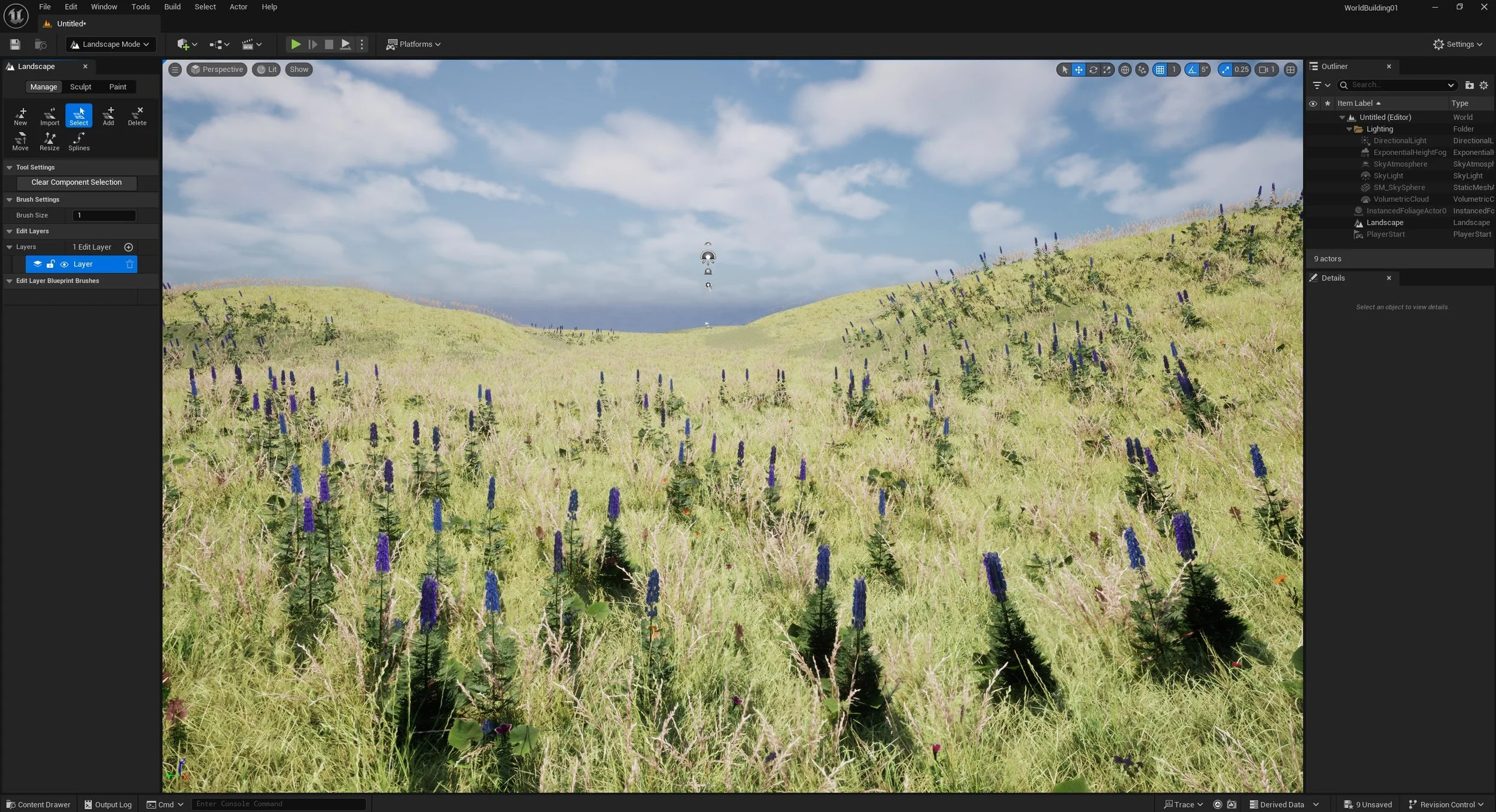Click the Delete landscape component tool
Image resolution: width=1496 pixels, height=812 pixels.
tap(137, 116)
